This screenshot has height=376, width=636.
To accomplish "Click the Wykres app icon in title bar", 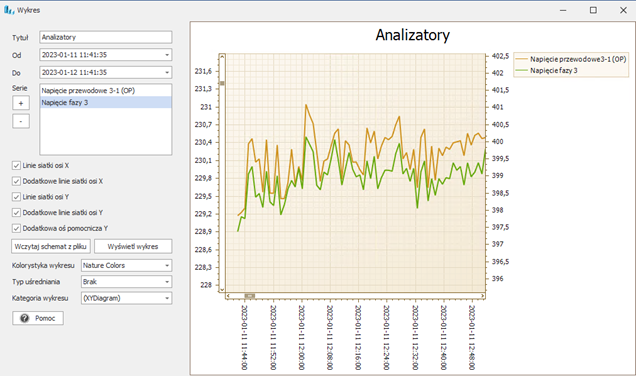I will click(9, 10).
